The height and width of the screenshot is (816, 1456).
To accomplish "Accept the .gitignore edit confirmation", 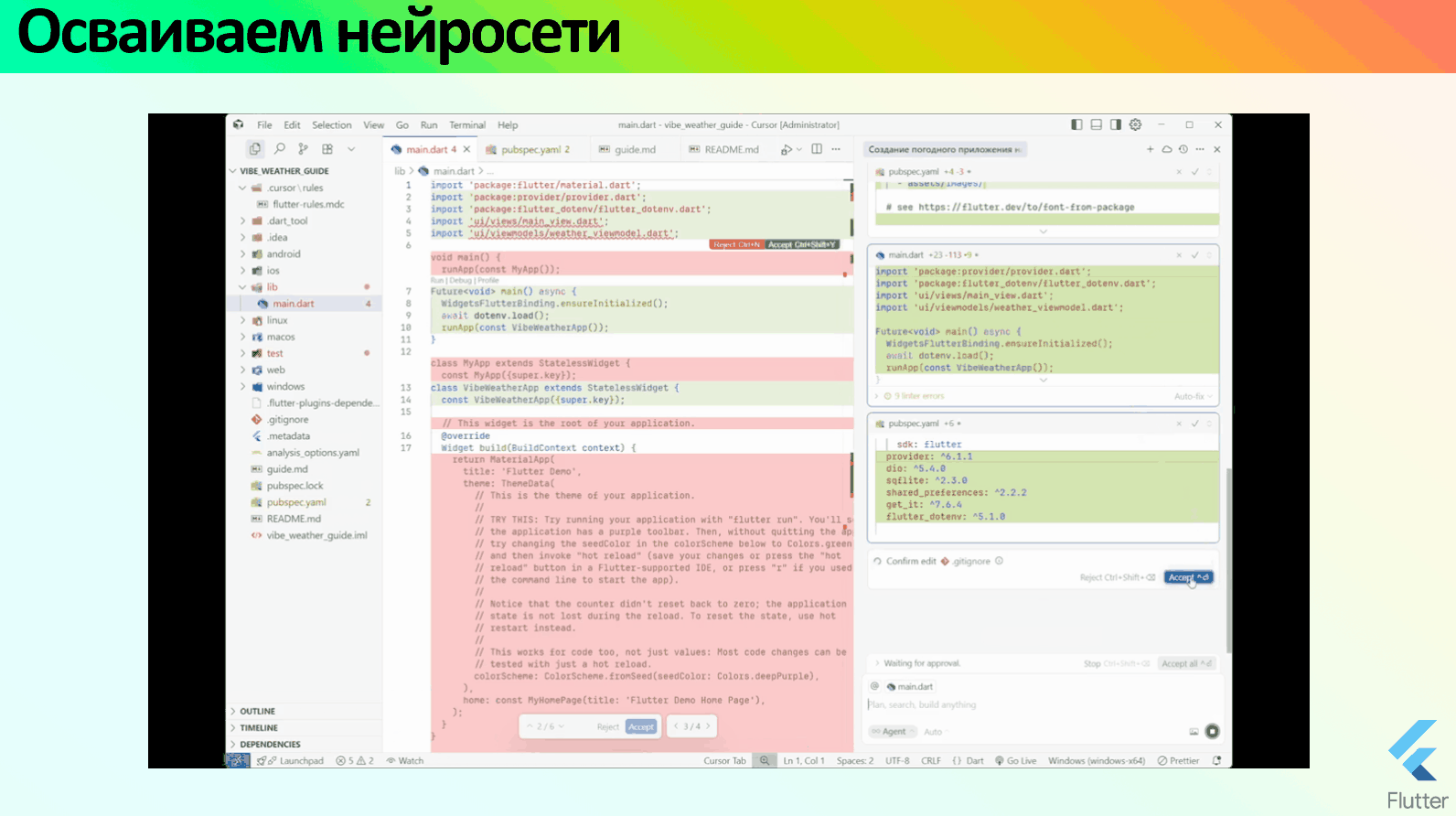I will tap(1188, 577).
